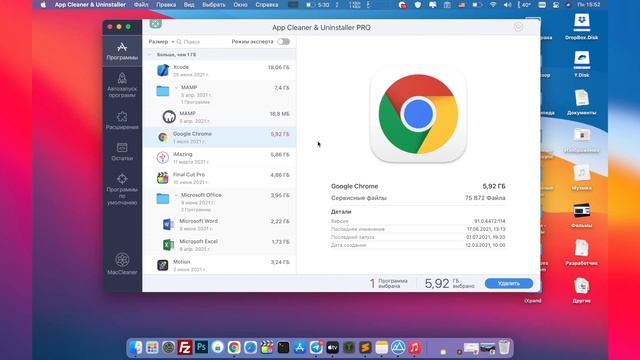Open the Размер sort dropdown
Screen dimensions: 640x360
tap(161, 42)
